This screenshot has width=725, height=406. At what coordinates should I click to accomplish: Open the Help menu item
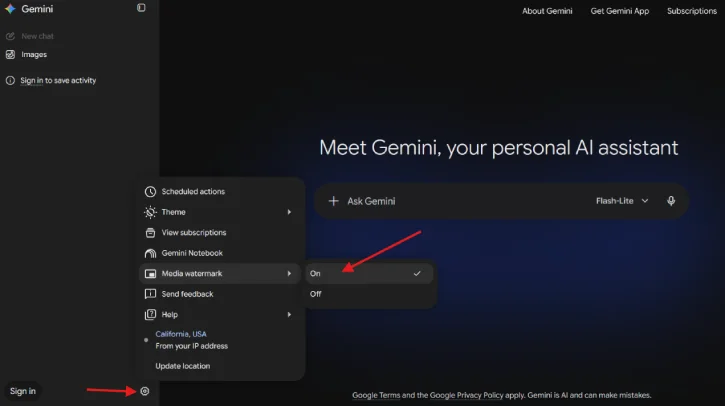pos(220,314)
